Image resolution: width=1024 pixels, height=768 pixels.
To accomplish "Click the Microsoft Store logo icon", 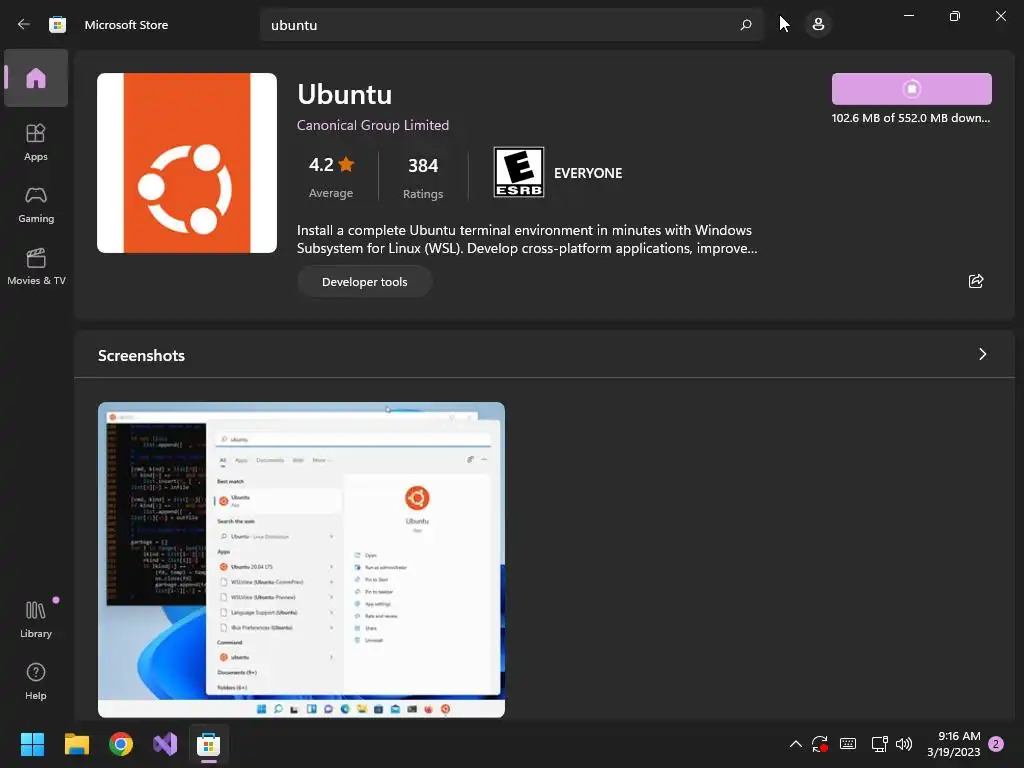I will tap(57, 25).
